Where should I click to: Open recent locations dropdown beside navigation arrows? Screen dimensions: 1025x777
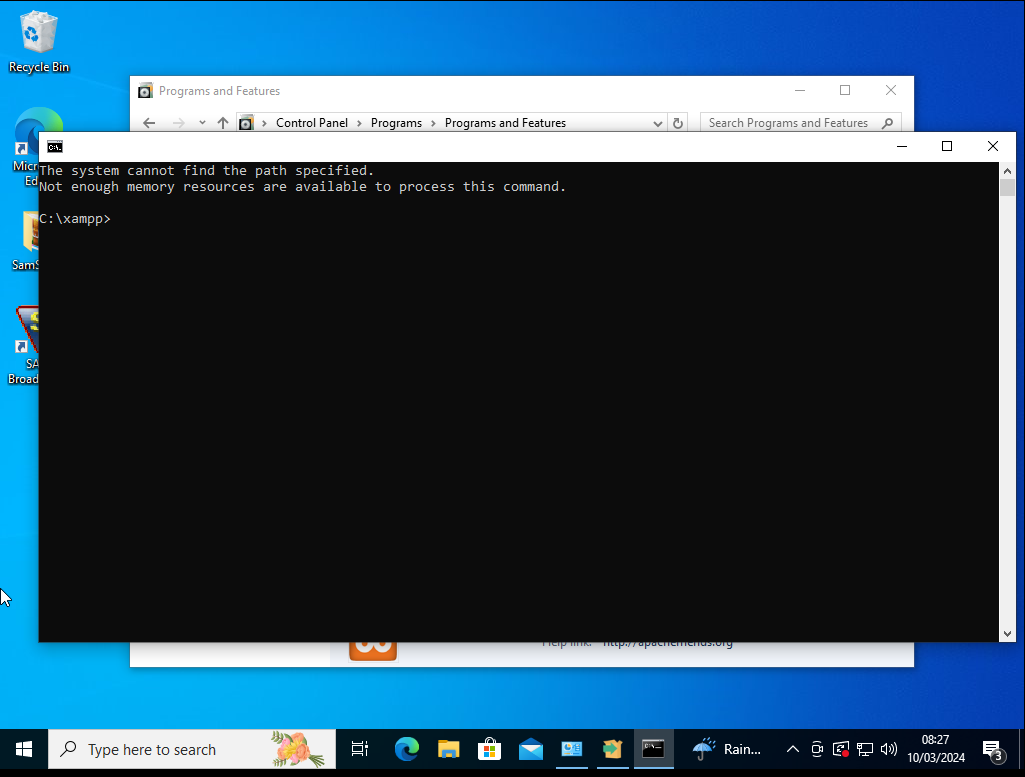click(202, 123)
